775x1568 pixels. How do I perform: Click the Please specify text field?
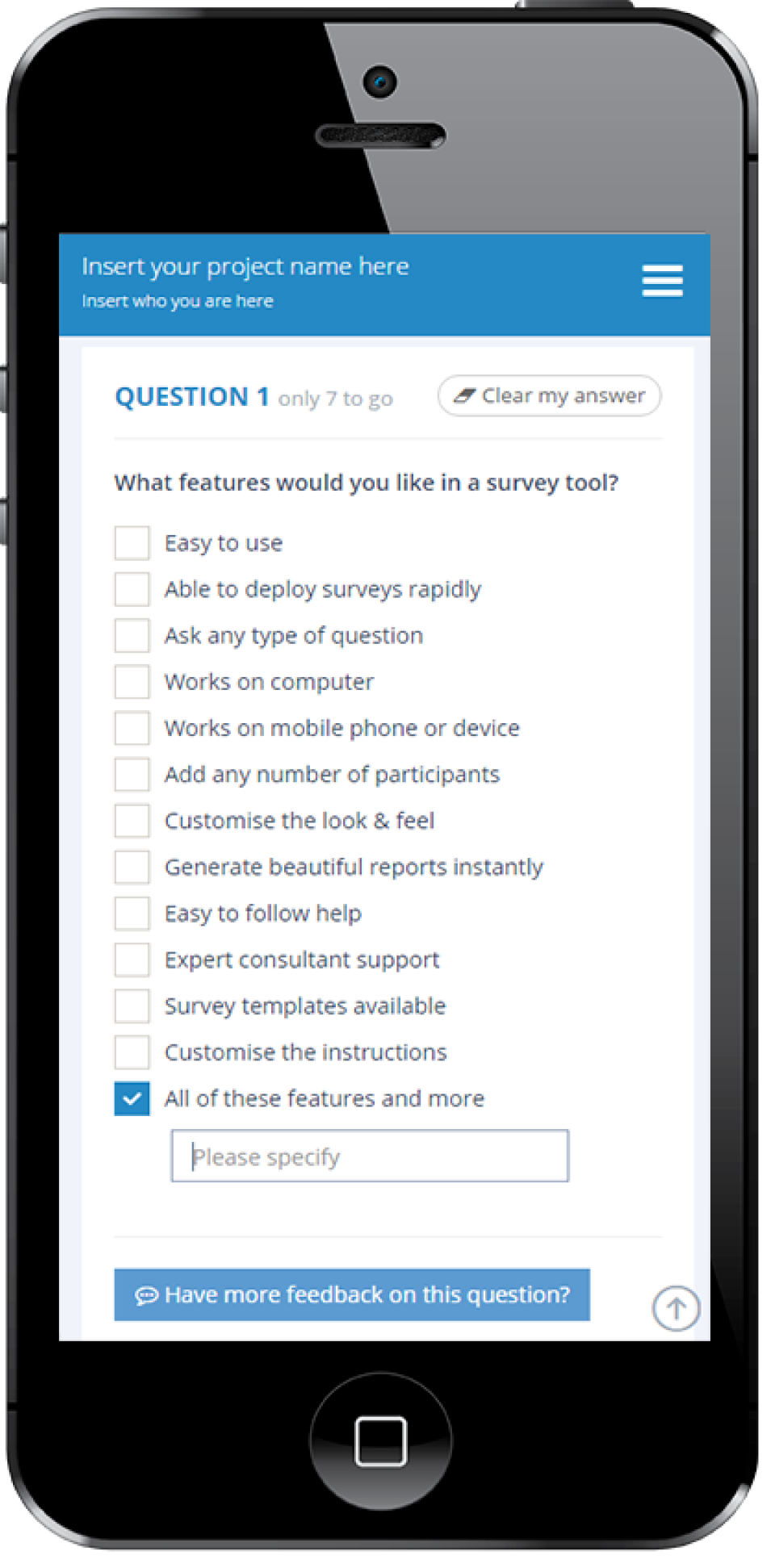pyautogui.click(x=369, y=1156)
